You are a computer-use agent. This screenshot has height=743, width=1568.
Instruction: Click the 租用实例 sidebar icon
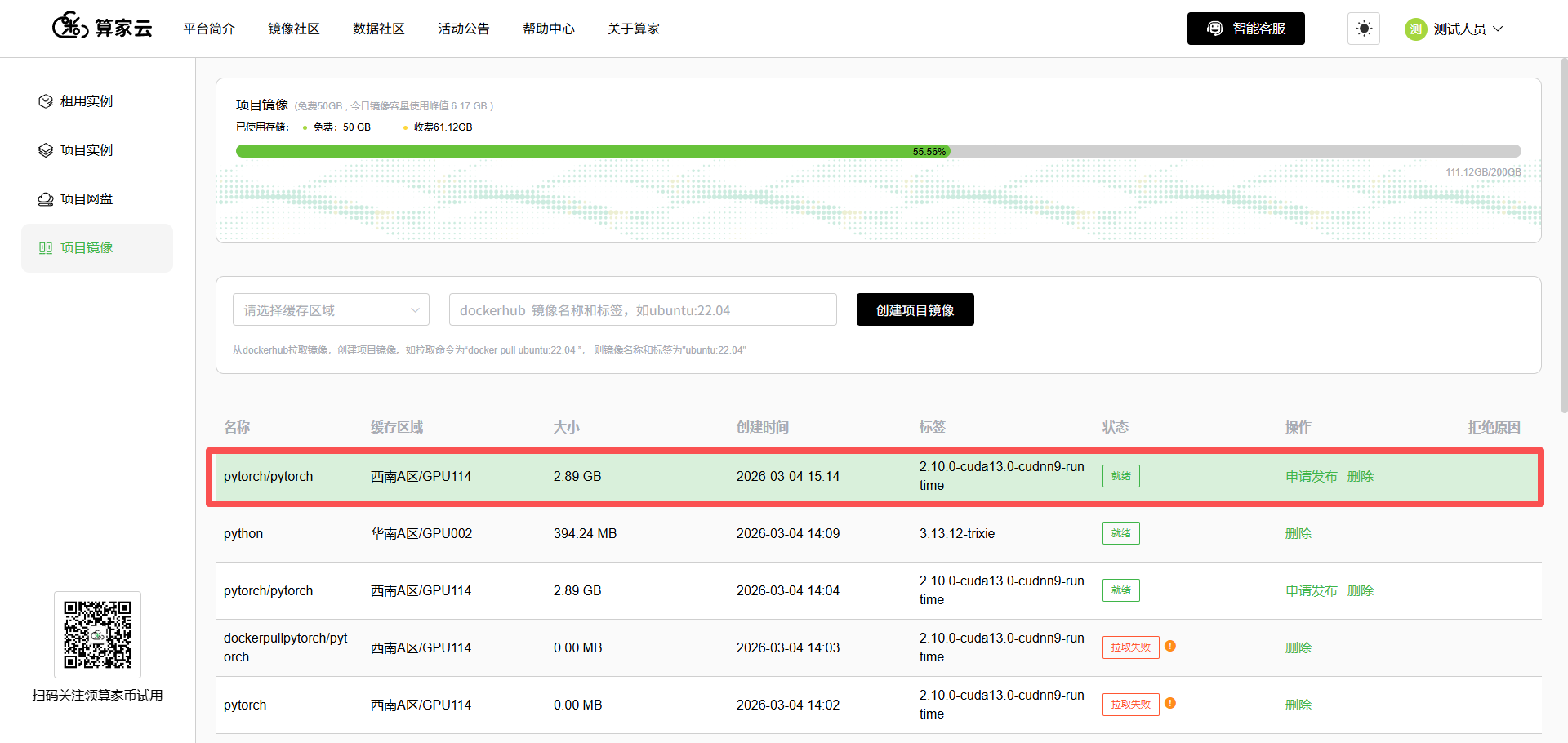click(46, 101)
